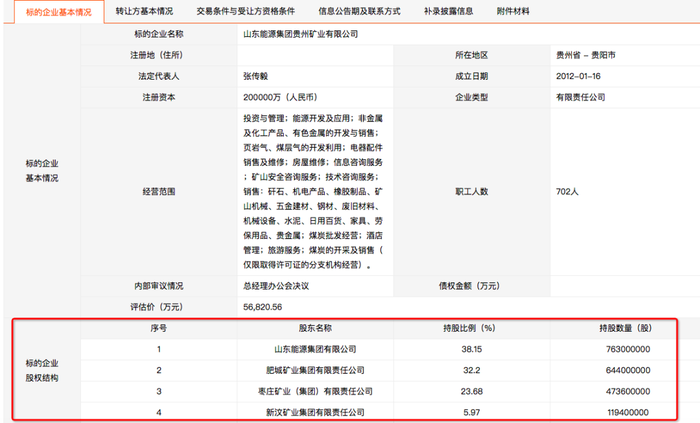Click the business scope description text

tap(313, 191)
